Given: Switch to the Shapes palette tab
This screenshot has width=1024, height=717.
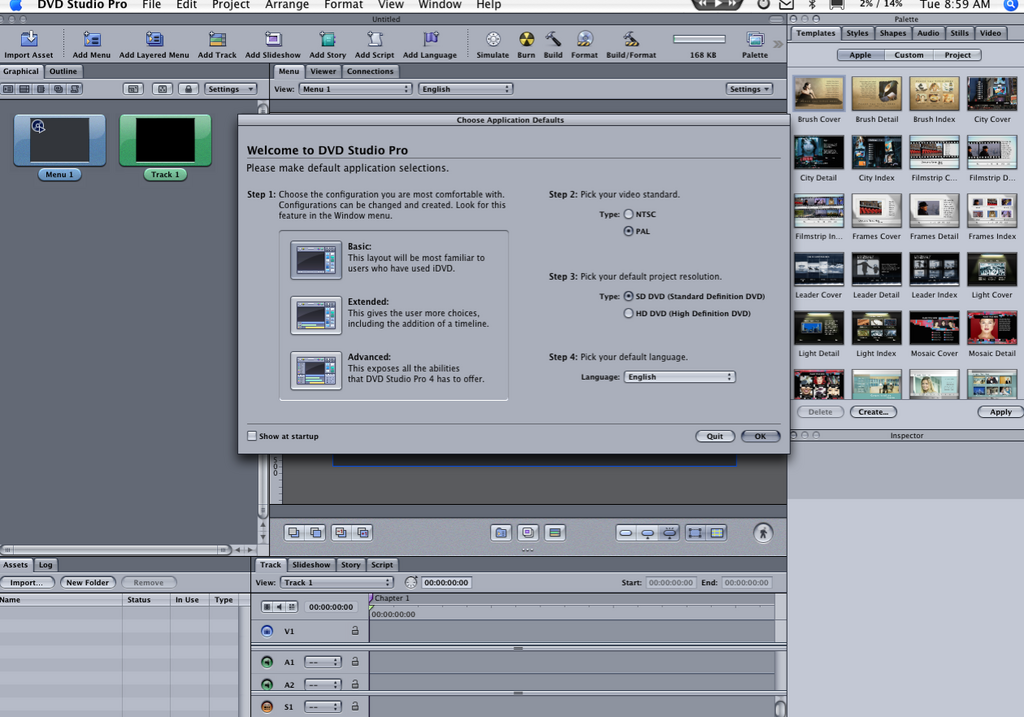Looking at the screenshot, I should [893, 33].
